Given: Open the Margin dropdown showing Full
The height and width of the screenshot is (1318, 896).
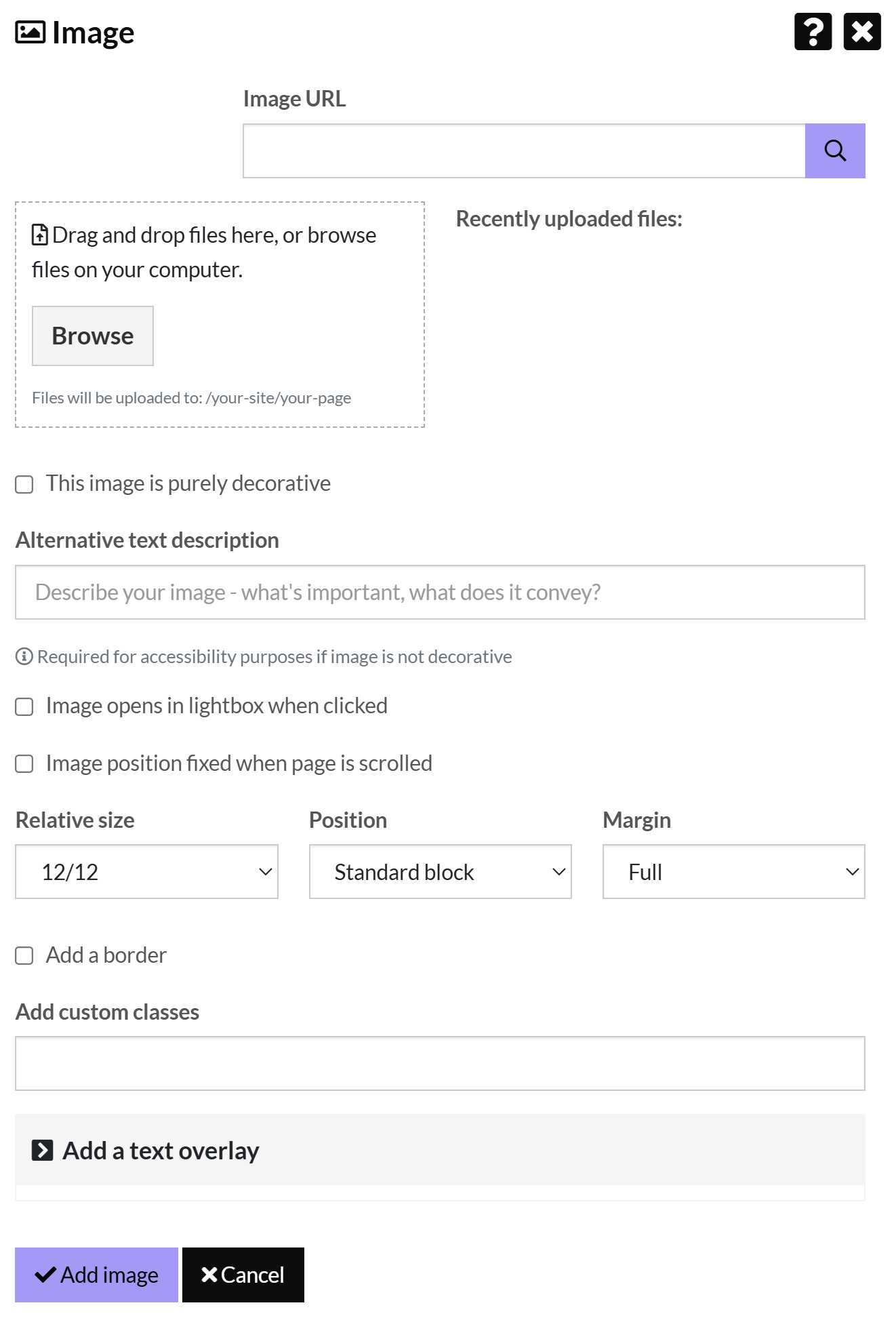Looking at the screenshot, I should tap(733, 872).
